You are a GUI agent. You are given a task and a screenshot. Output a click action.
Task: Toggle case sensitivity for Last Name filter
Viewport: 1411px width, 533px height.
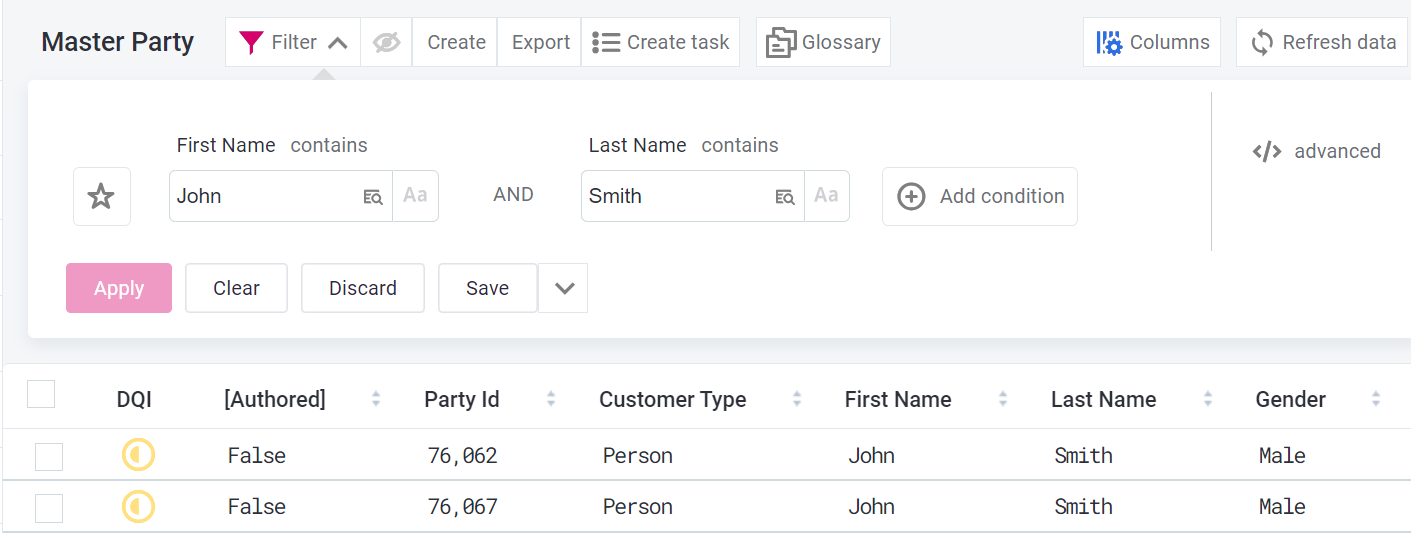tap(826, 196)
